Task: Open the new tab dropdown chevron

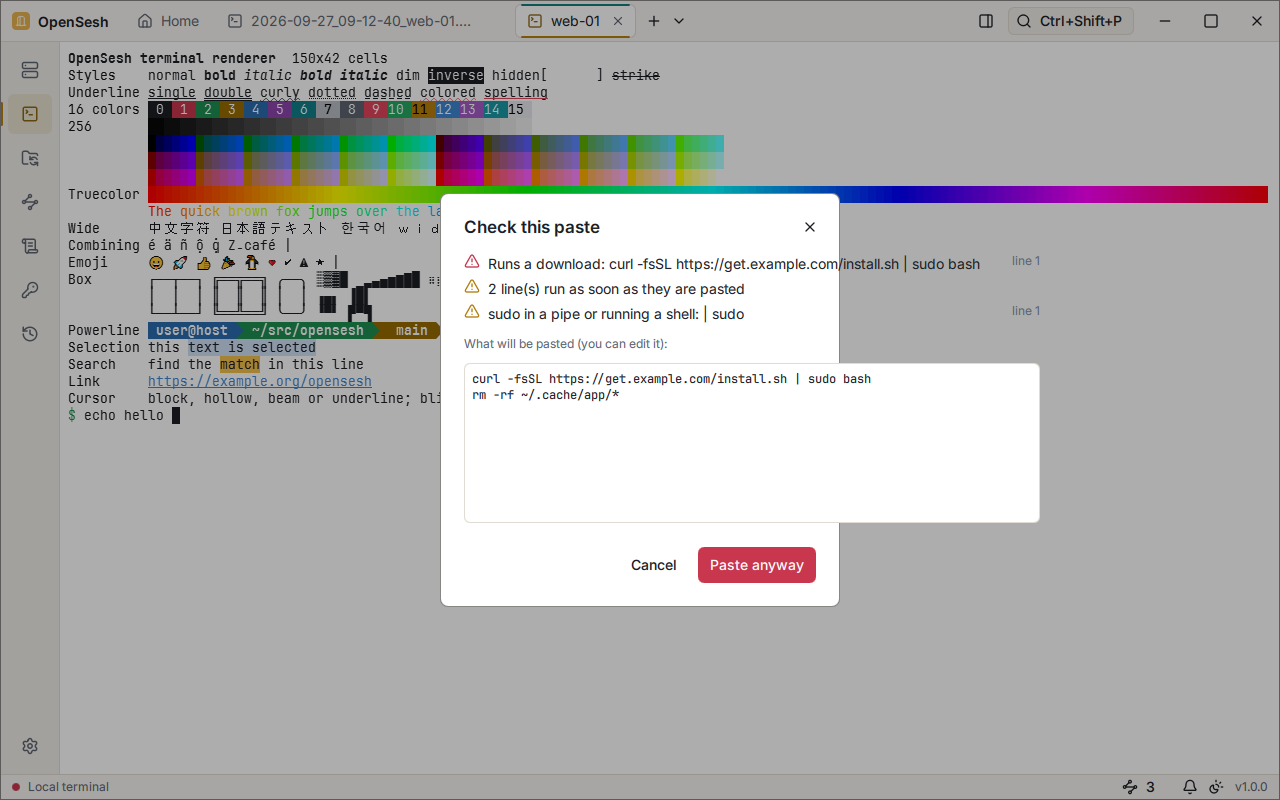Action: coord(680,21)
